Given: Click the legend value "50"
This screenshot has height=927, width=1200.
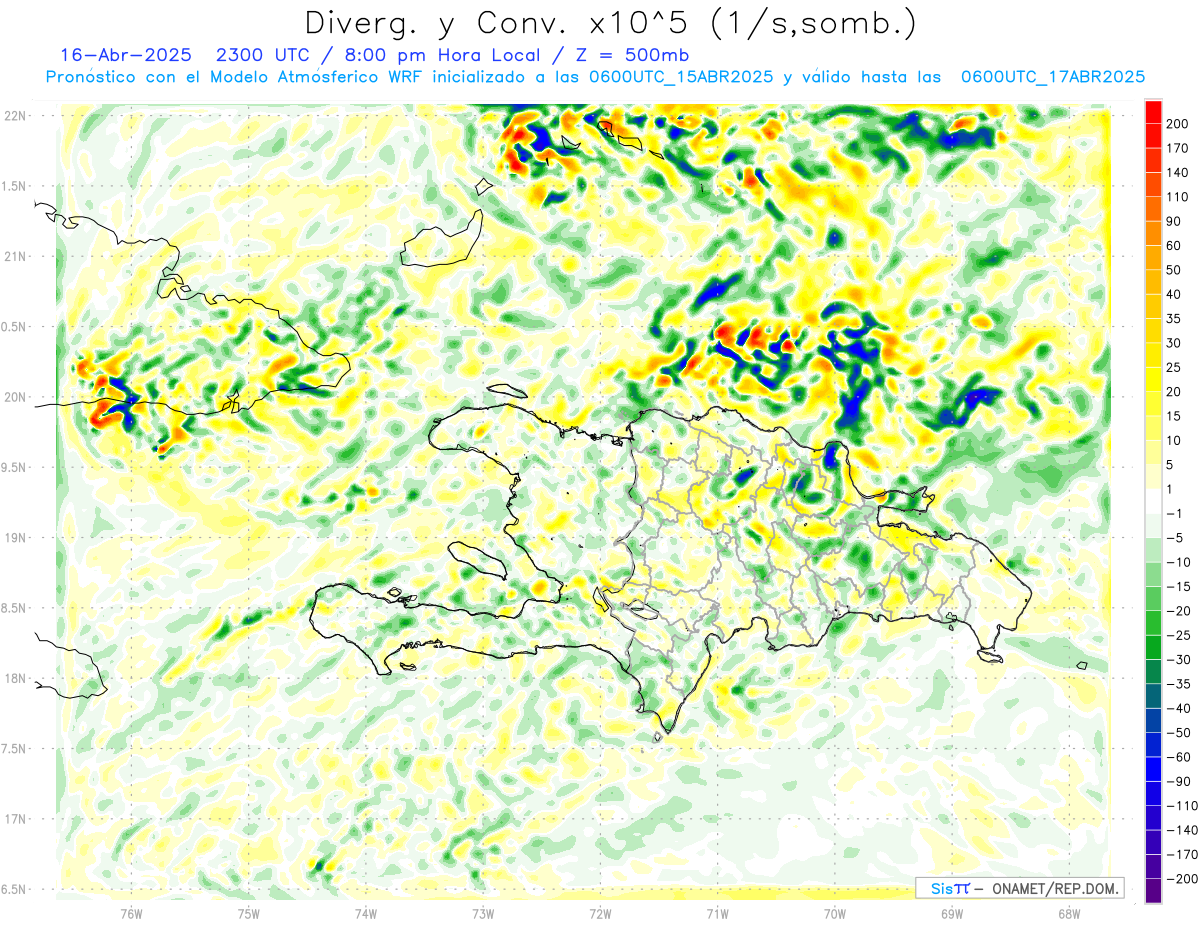Looking at the screenshot, I should pos(1174,270).
